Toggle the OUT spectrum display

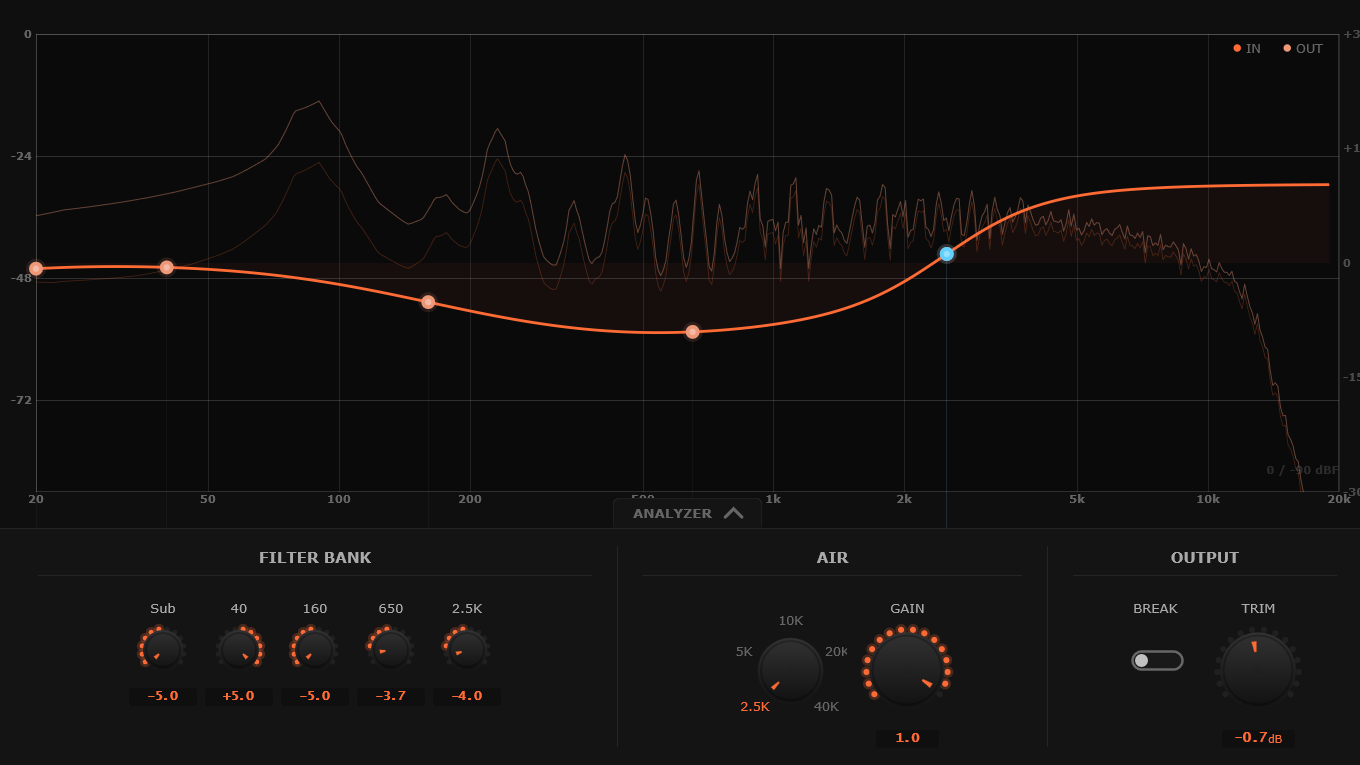click(1302, 48)
